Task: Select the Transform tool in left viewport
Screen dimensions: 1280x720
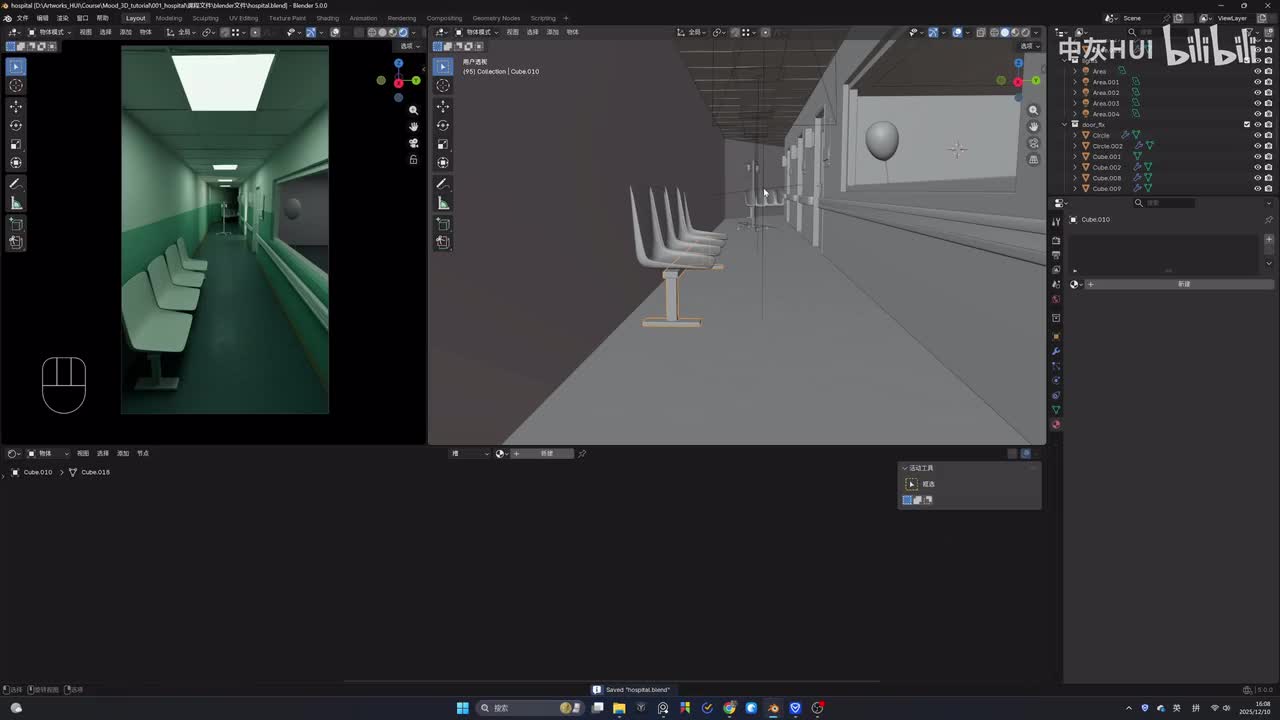Action: click(16, 162)
